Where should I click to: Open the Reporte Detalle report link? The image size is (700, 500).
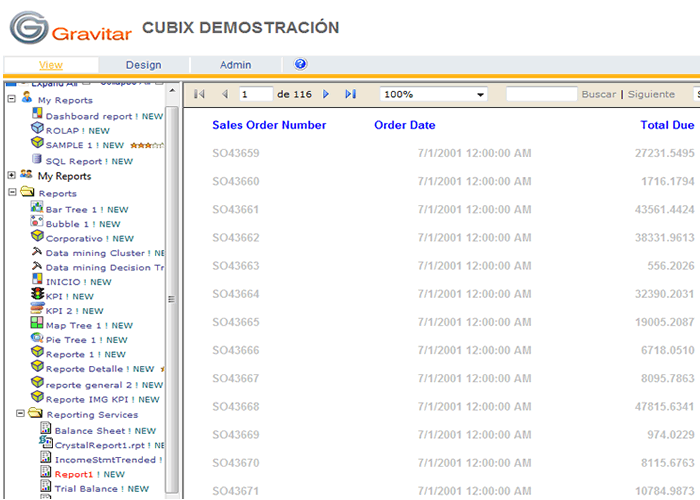[x=84, y=369]
